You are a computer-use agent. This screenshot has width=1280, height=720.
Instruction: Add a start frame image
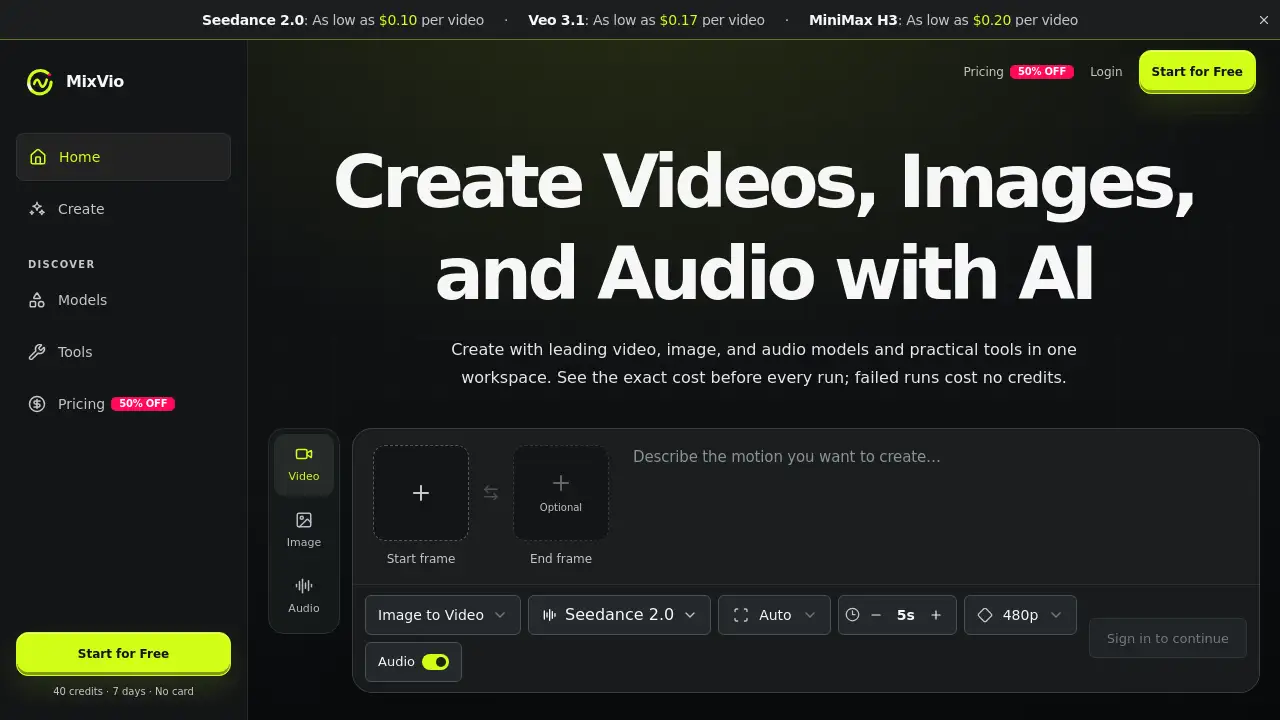(421, 493)
